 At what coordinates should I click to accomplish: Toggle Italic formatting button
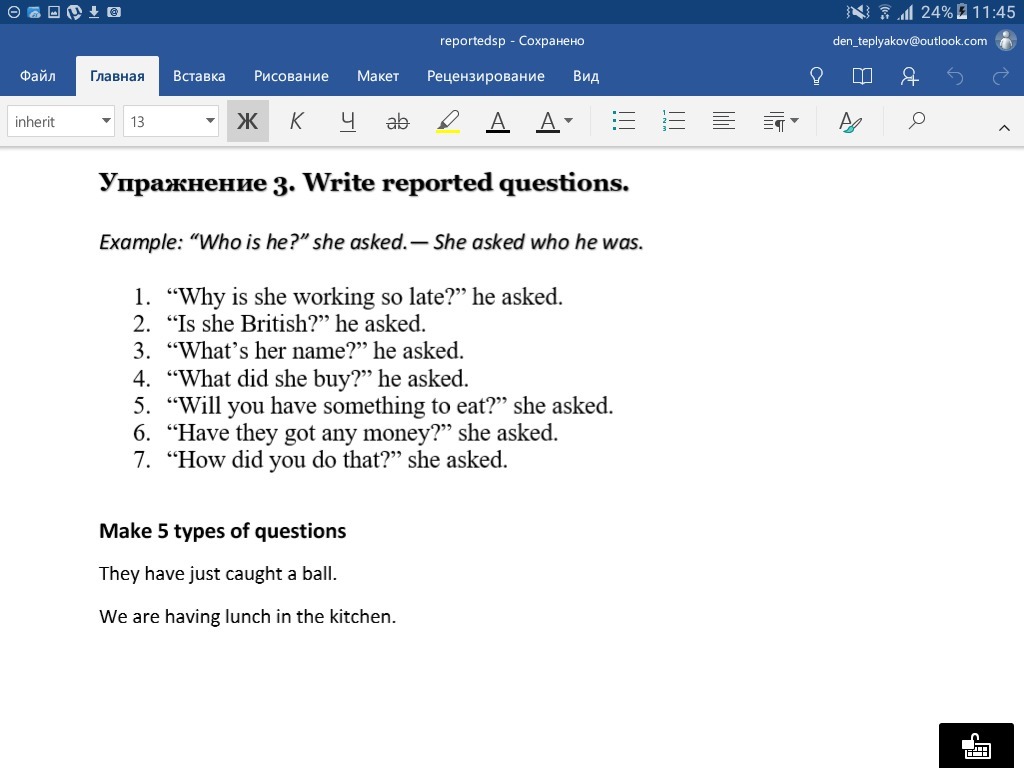pyautogui.click(x=297, y=122)
